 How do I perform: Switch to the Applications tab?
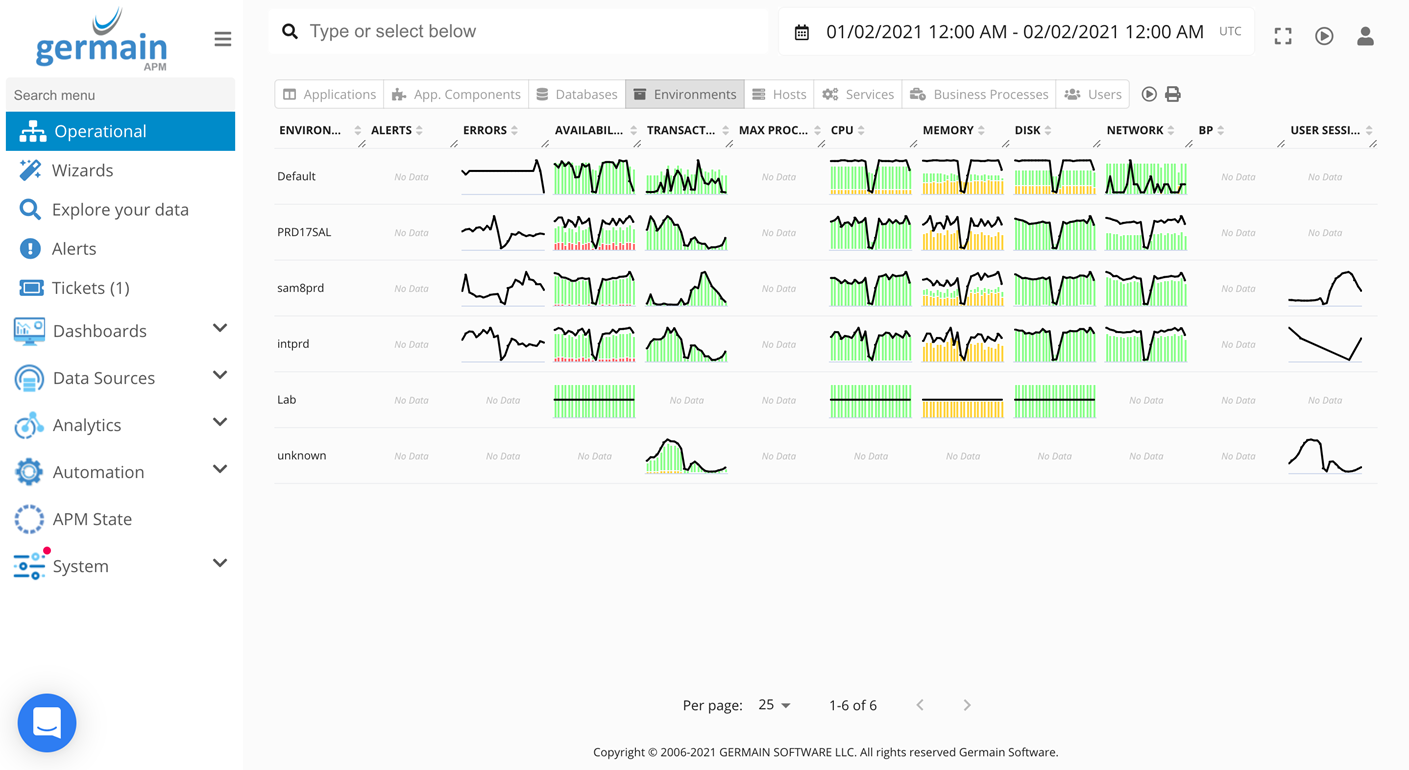coord(329,94)
